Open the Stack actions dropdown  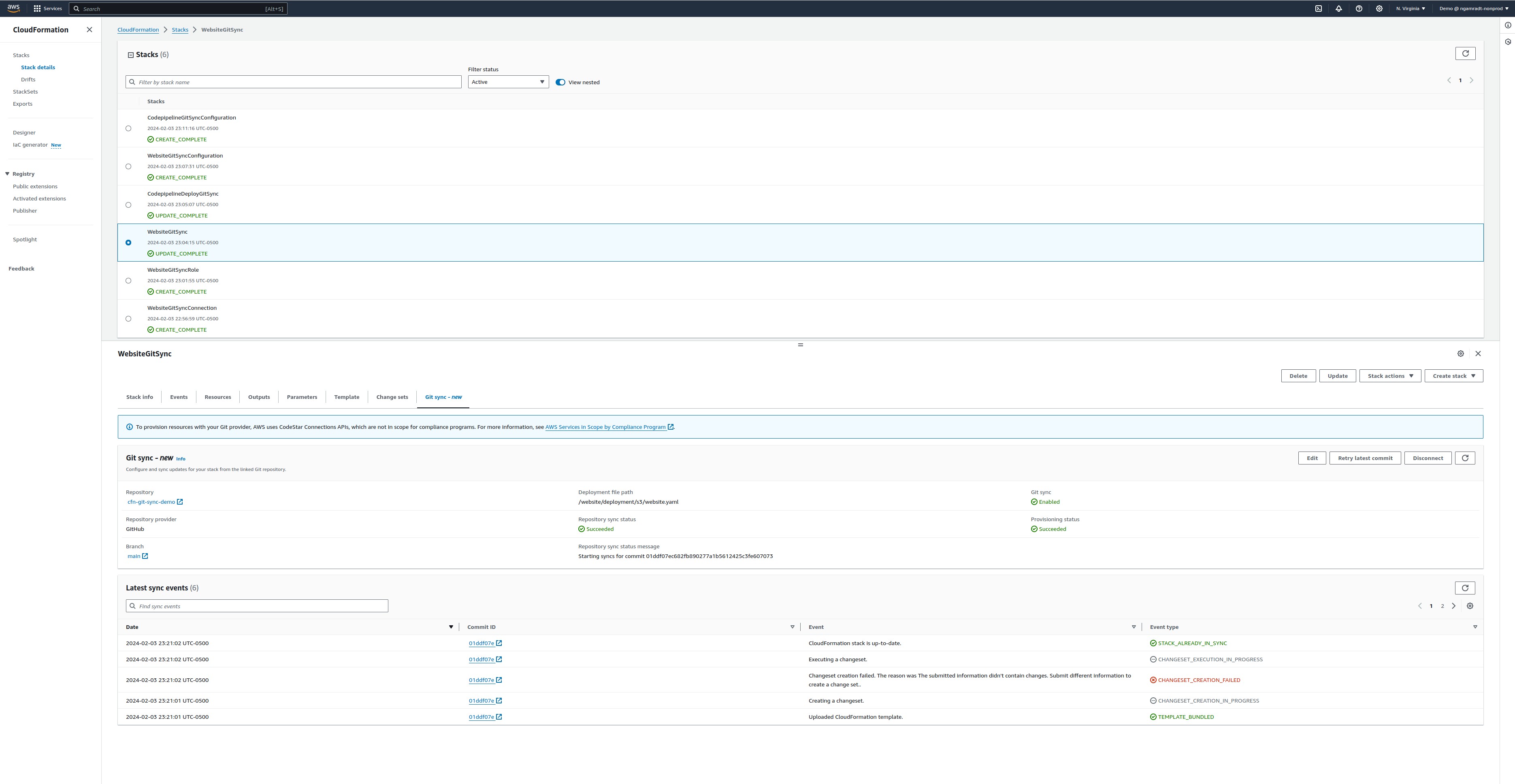point(1390,376)
